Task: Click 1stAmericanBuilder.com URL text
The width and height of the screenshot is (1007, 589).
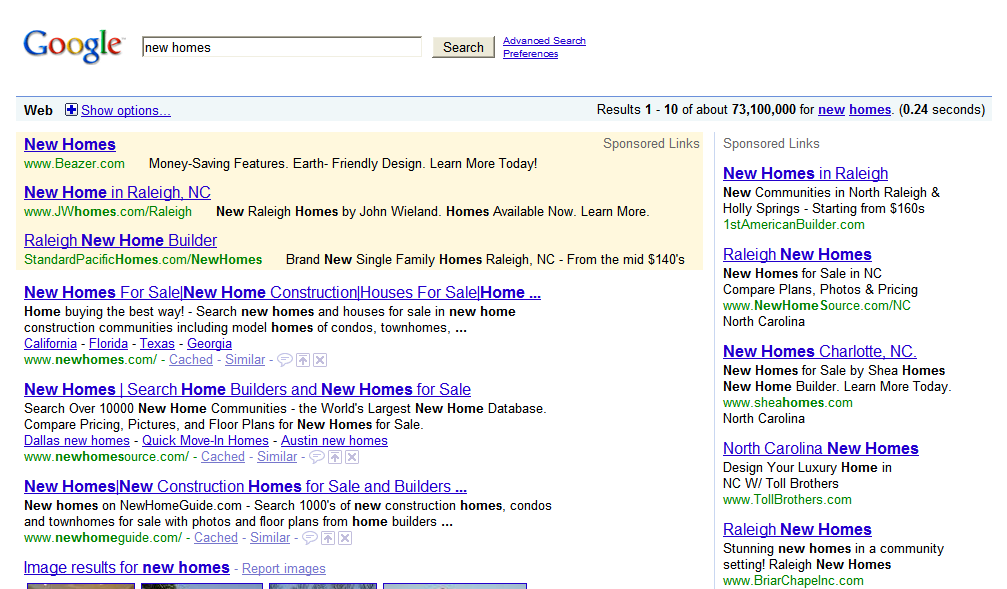Action: pos(794,225)
